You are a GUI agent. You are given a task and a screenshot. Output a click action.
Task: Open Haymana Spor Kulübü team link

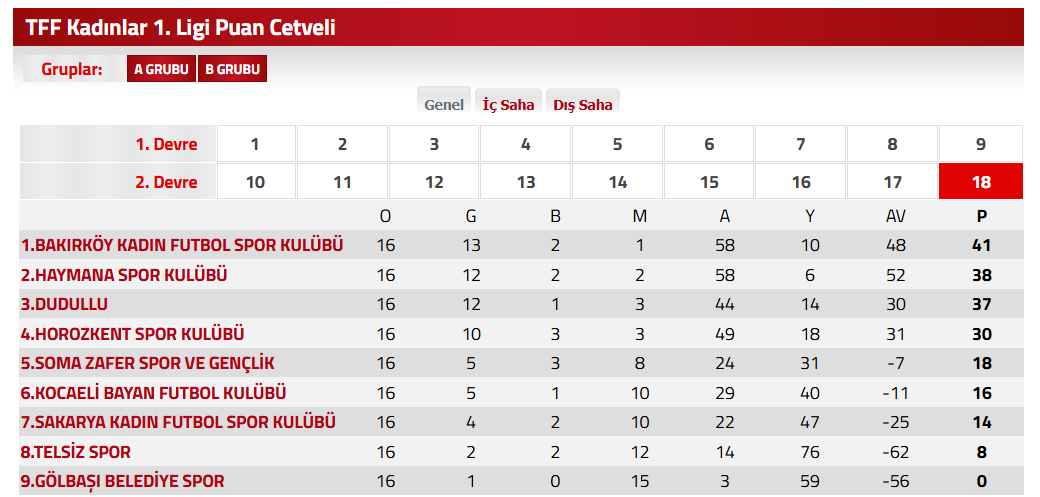point(124,275)
